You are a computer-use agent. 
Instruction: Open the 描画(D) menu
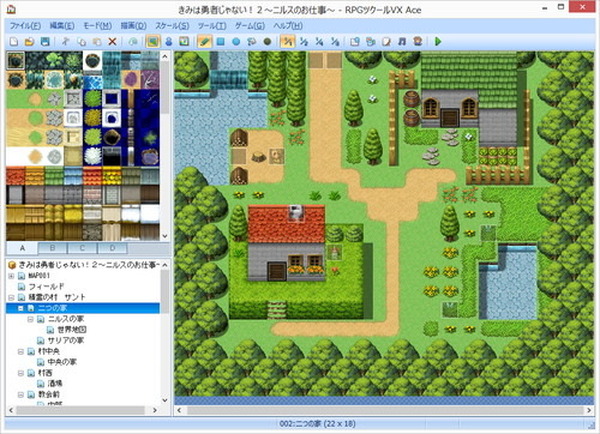click(134, 26)
